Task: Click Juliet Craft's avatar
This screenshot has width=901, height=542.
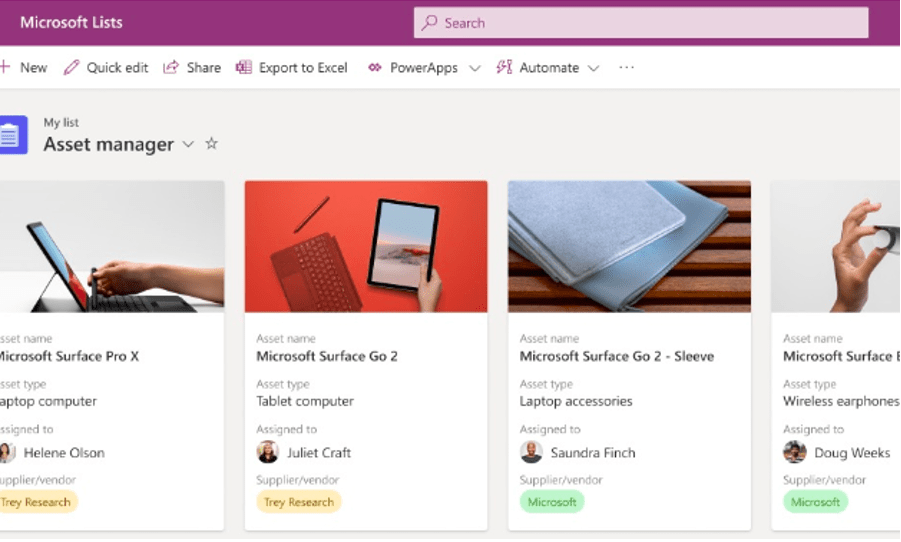Action: [267, 452]
